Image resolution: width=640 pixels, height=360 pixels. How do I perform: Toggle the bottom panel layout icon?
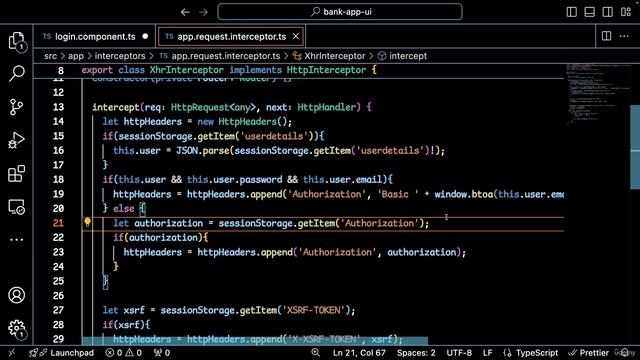tap(589, 12)
